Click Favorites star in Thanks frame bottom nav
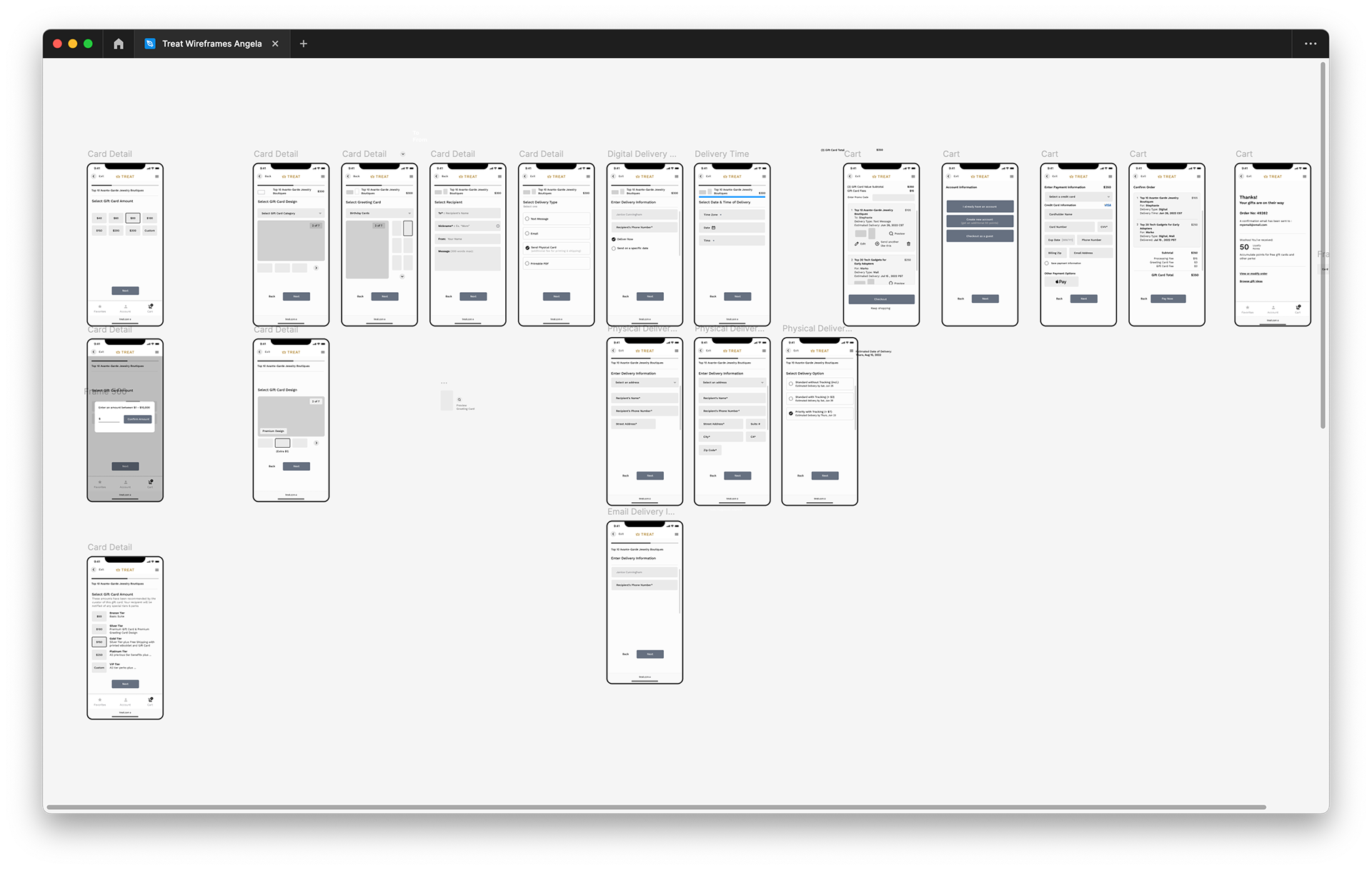 [x=1248, y=307]
